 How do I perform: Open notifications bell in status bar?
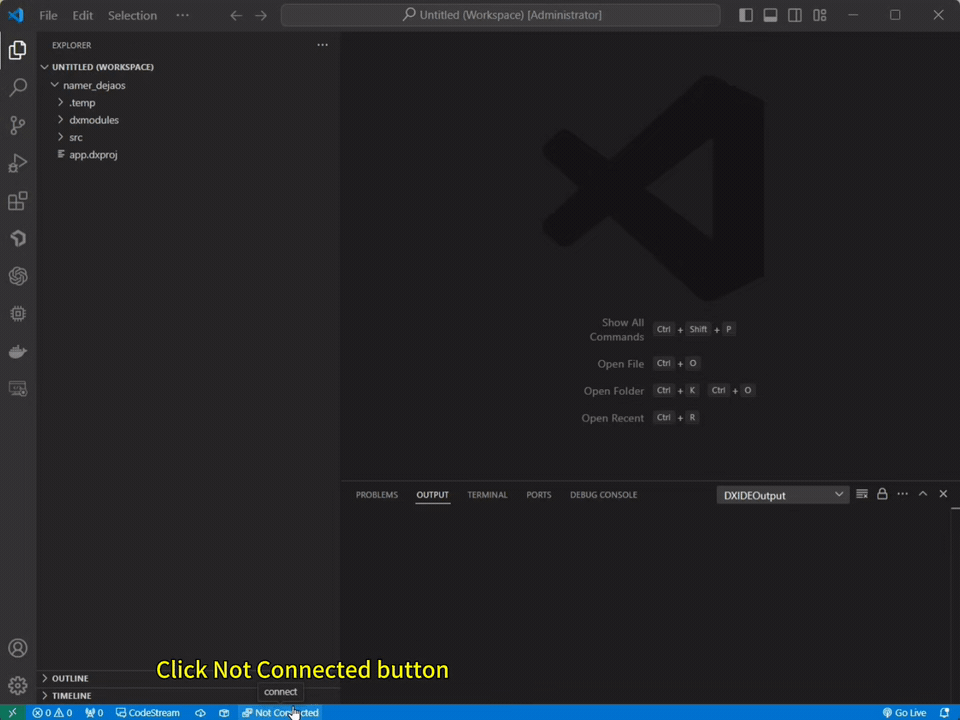pos(944,713)
